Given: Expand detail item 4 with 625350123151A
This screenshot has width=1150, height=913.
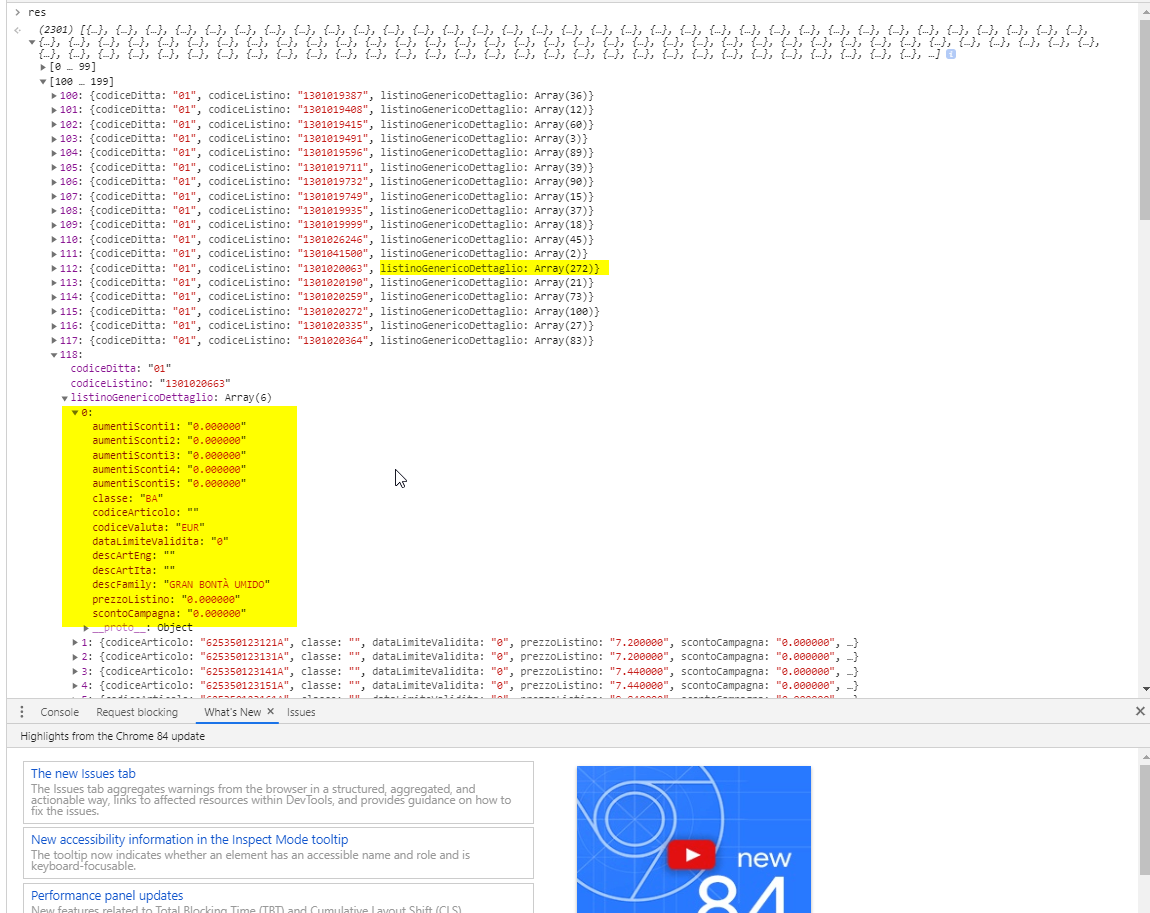Looking at the screenshot, I should 75,686.
